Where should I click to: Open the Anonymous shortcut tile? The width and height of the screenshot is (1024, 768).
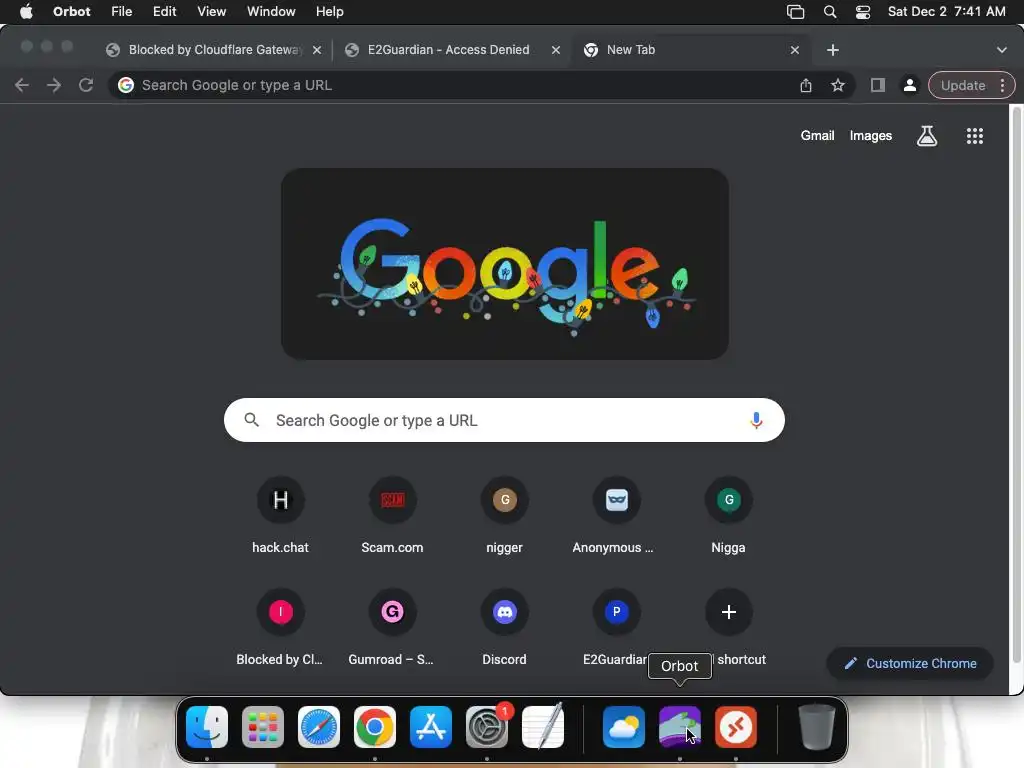616,516
